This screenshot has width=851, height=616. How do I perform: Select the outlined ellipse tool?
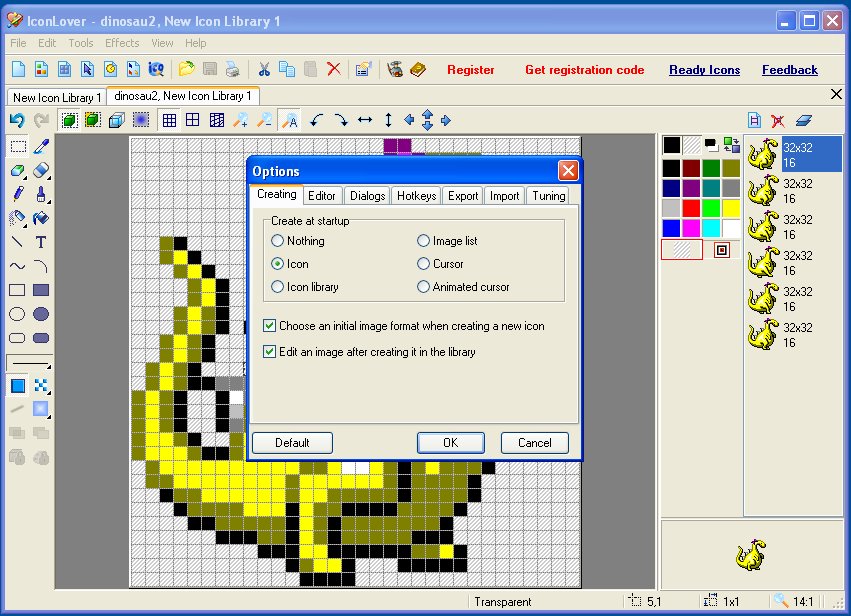[x=18, y=314]
